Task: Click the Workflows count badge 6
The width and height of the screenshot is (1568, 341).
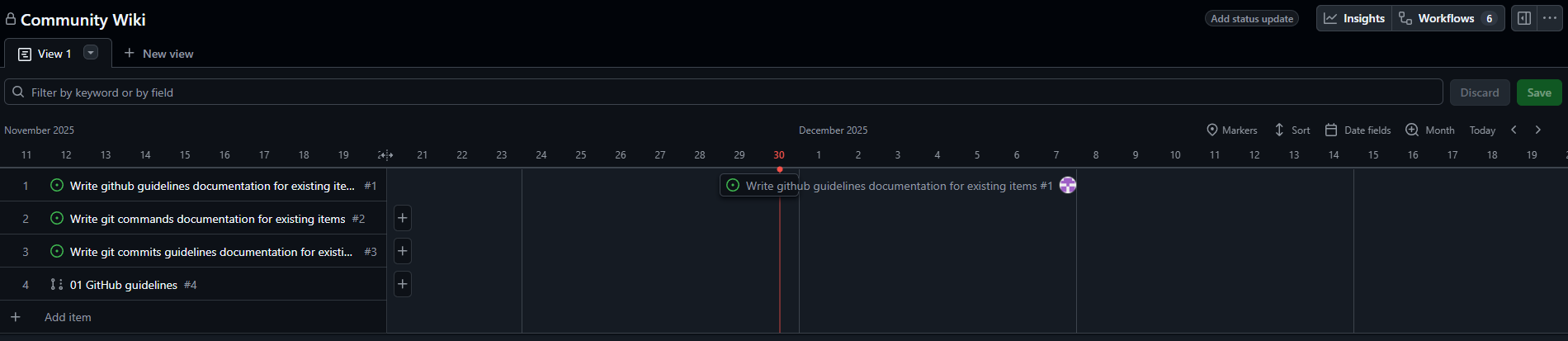Action: pyautogui.click(x=1489, y=18)
